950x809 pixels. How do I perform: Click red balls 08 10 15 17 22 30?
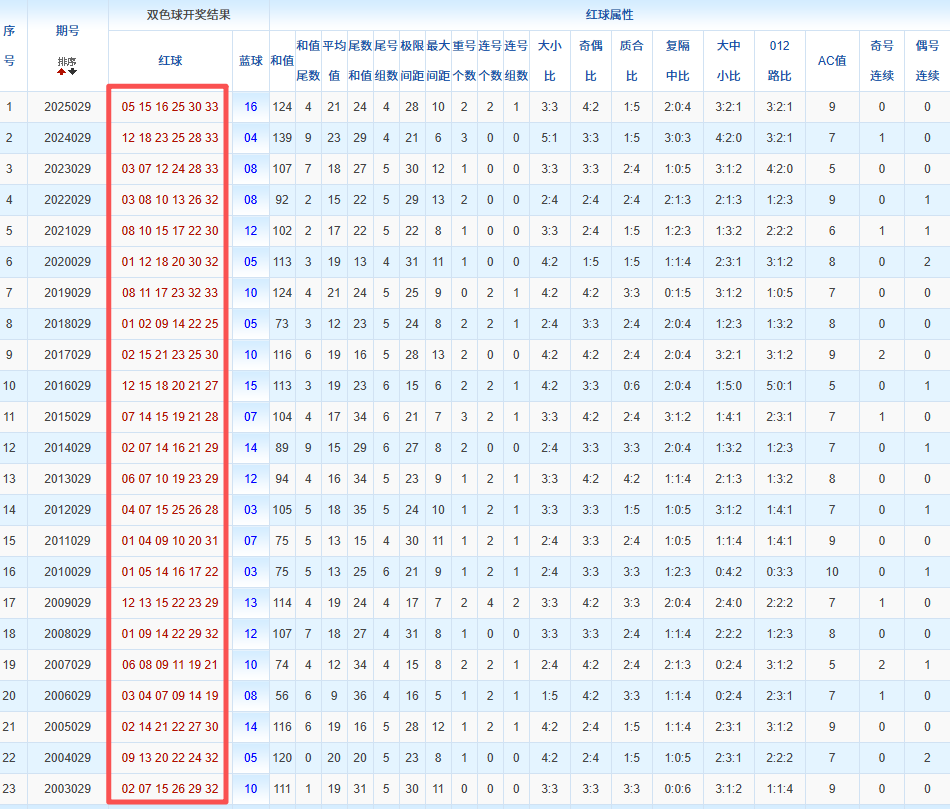click(x=170, y=231)
